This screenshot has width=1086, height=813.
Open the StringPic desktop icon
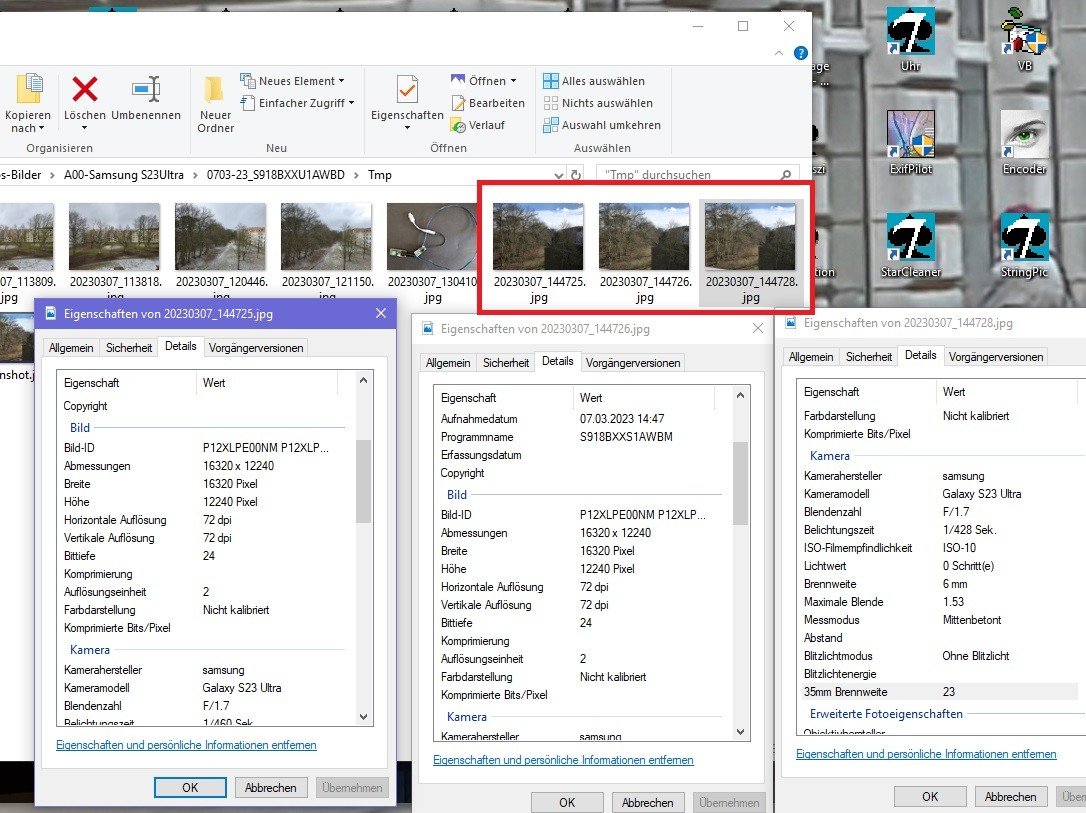[x=1025, y=237]
